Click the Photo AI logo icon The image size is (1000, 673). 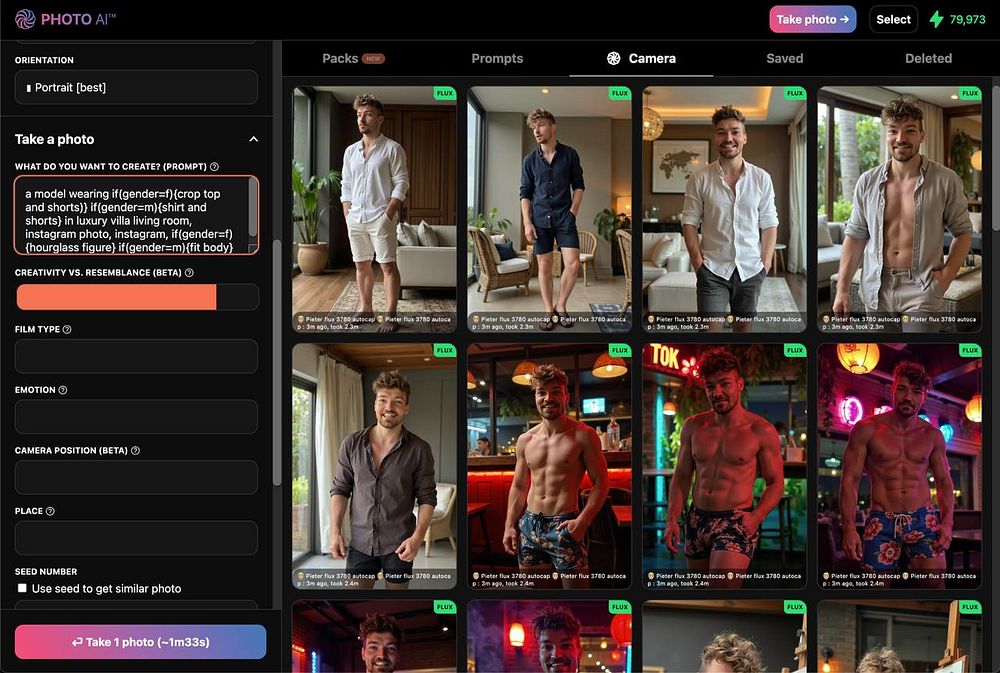[25, 19]
